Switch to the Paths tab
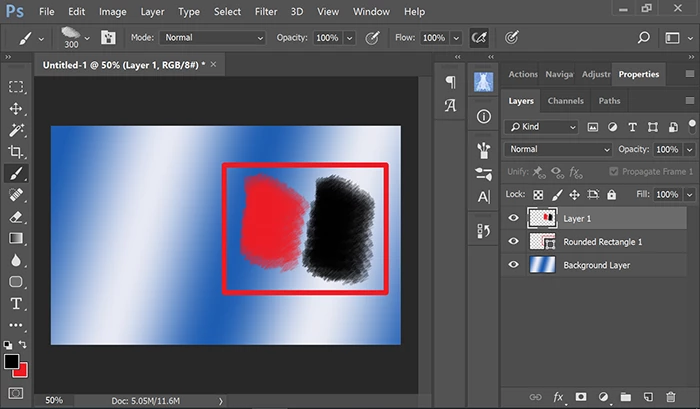700x409 pixels. [x=609, y=101]
